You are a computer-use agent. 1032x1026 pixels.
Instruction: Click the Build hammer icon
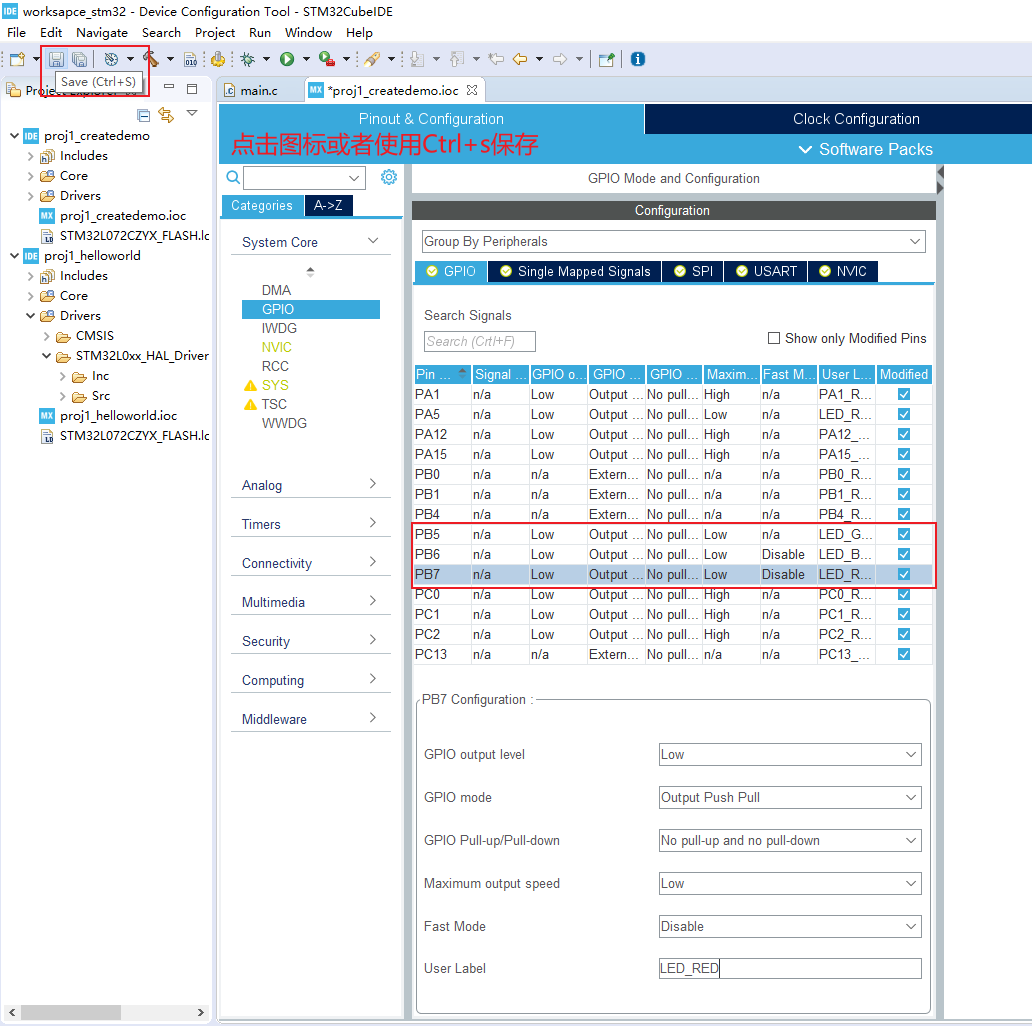[x=151, y=59]
